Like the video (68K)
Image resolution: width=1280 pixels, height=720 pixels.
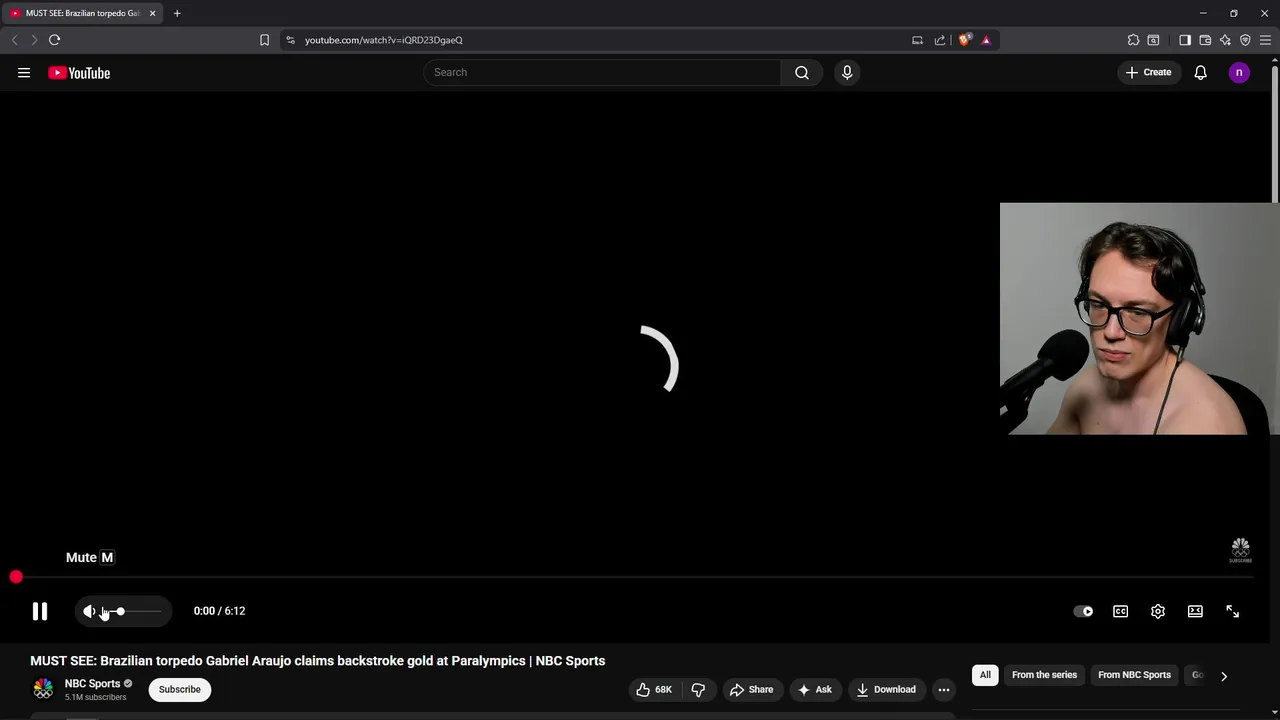coord(655,689)
